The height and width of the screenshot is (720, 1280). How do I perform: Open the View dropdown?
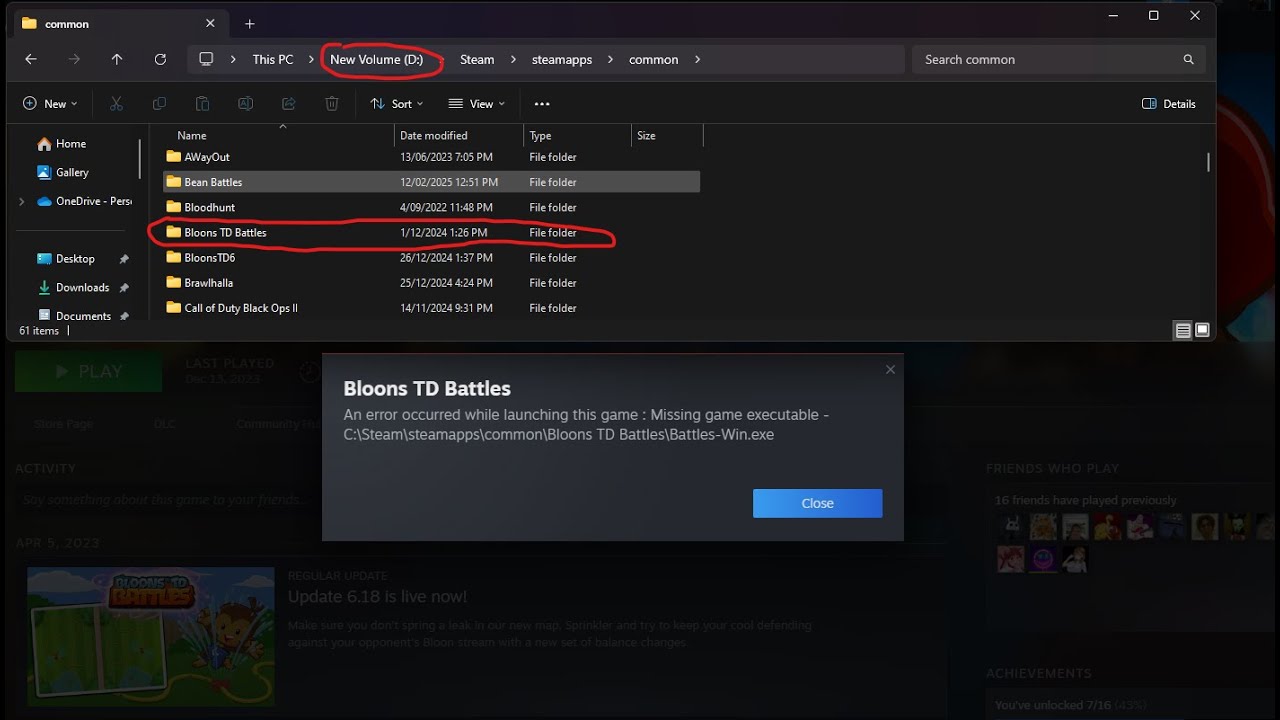coord(477,104)
